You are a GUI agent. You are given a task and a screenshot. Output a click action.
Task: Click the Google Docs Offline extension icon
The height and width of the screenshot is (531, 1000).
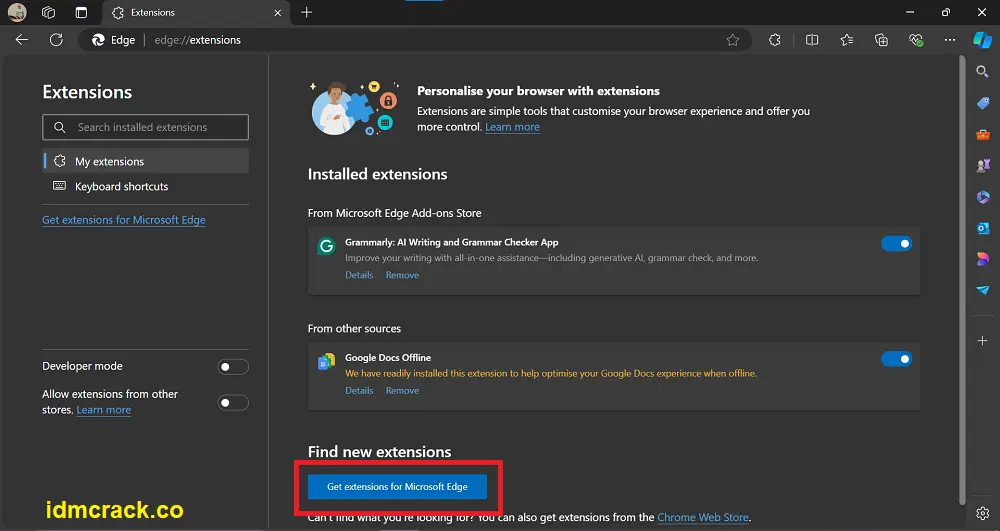pyautogui.click(x=327, y=361)
